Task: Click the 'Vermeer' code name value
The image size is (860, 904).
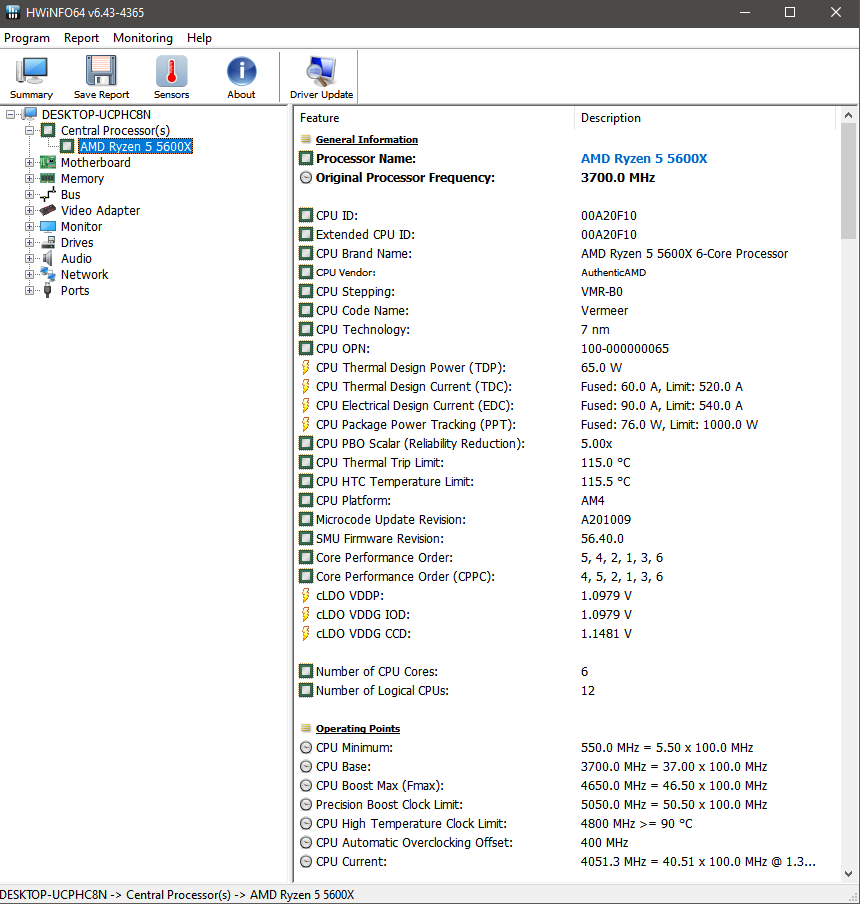Action: pyautogui.click(x=604, y=311)
